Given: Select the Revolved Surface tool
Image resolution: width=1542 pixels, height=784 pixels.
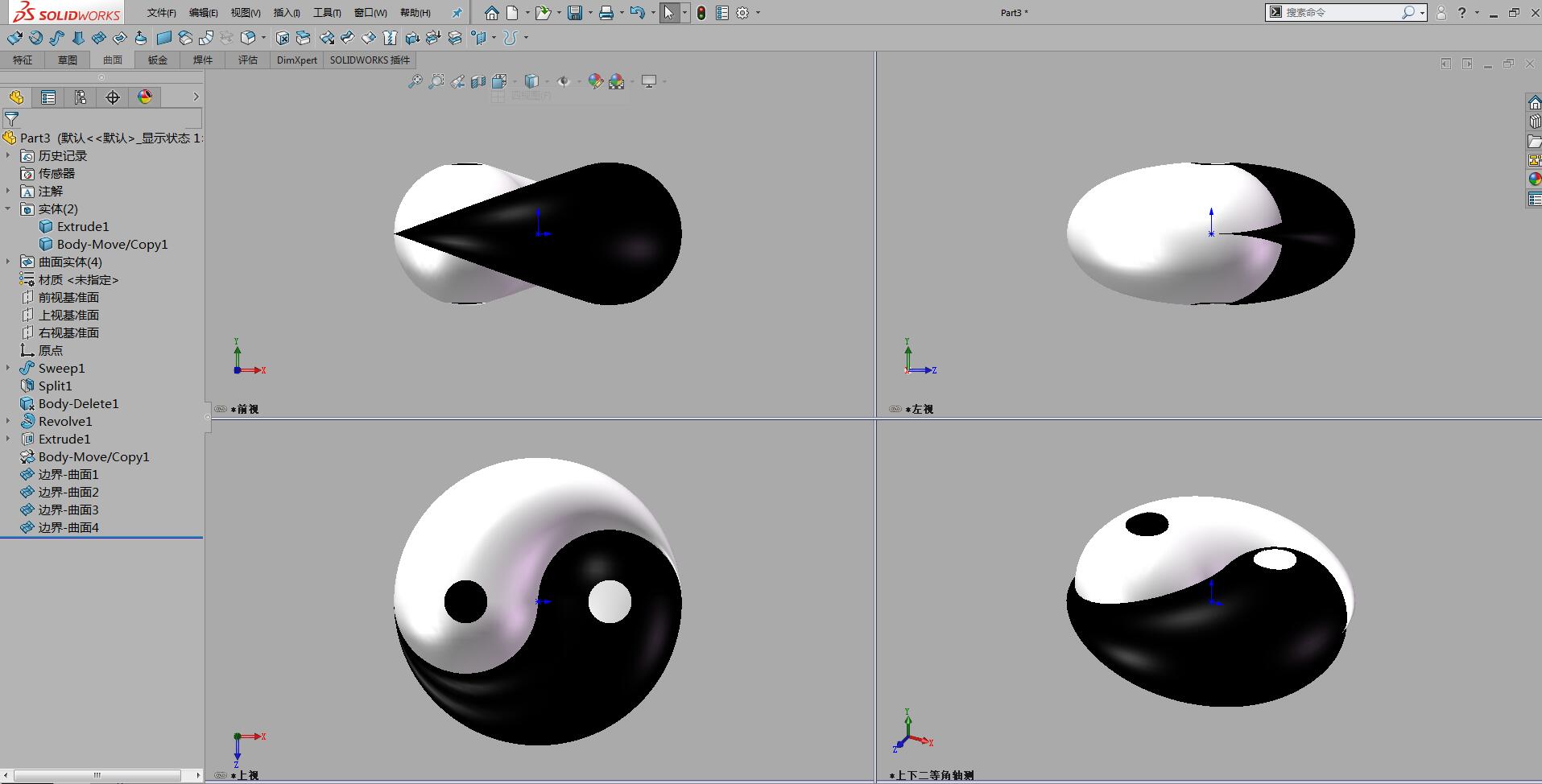Looking at the screenshot, I should coord(35,38).
